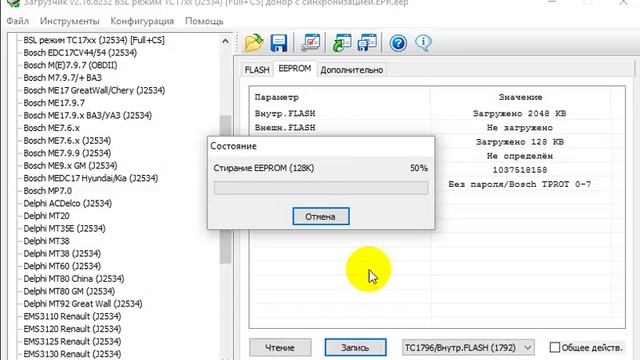Select Bosch M7.9.7/+ ВАЗ module
Image resolution: width=640 pixels, height=360 pixels.
pos(62,78)
